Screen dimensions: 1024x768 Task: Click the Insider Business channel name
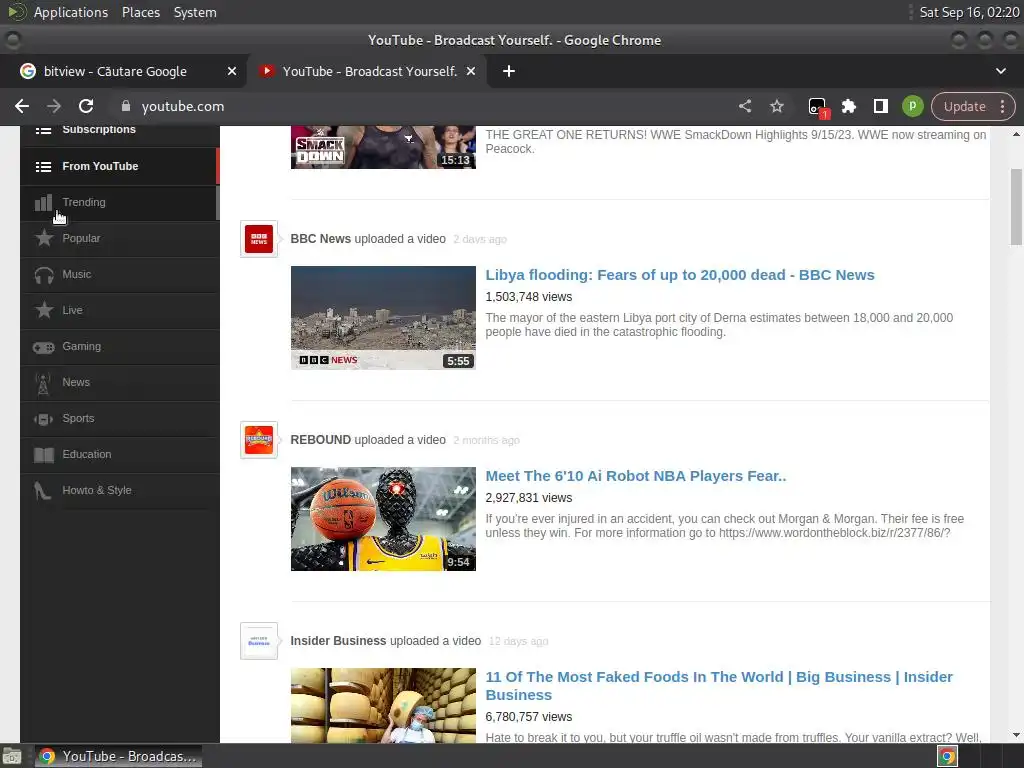[x=338, y=641]
